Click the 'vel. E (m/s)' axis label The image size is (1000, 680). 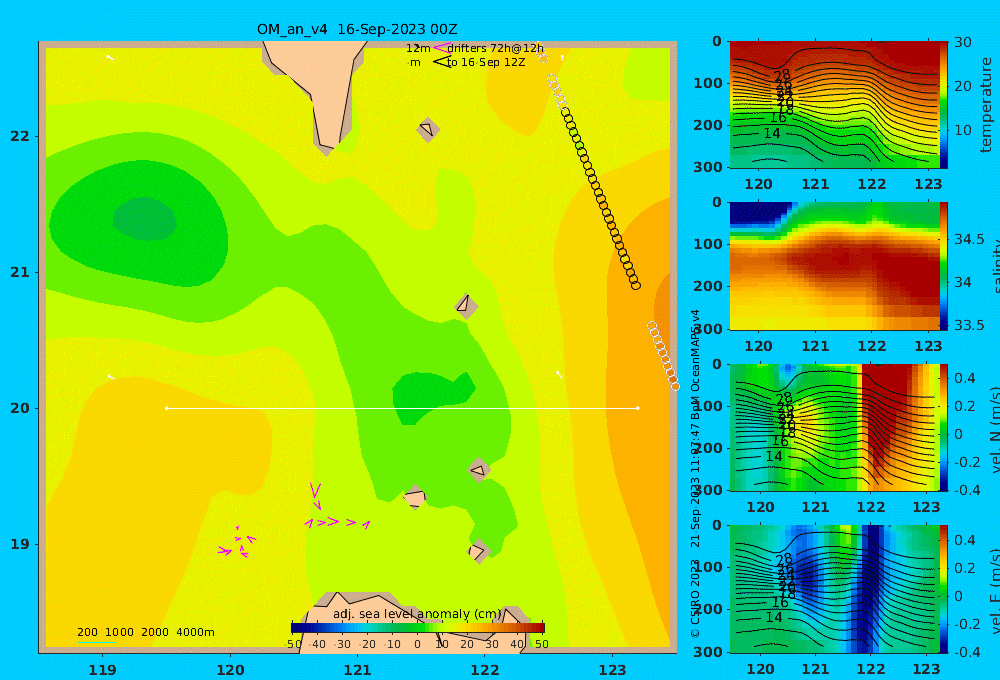pyautogui.click(x=994, y=591)
